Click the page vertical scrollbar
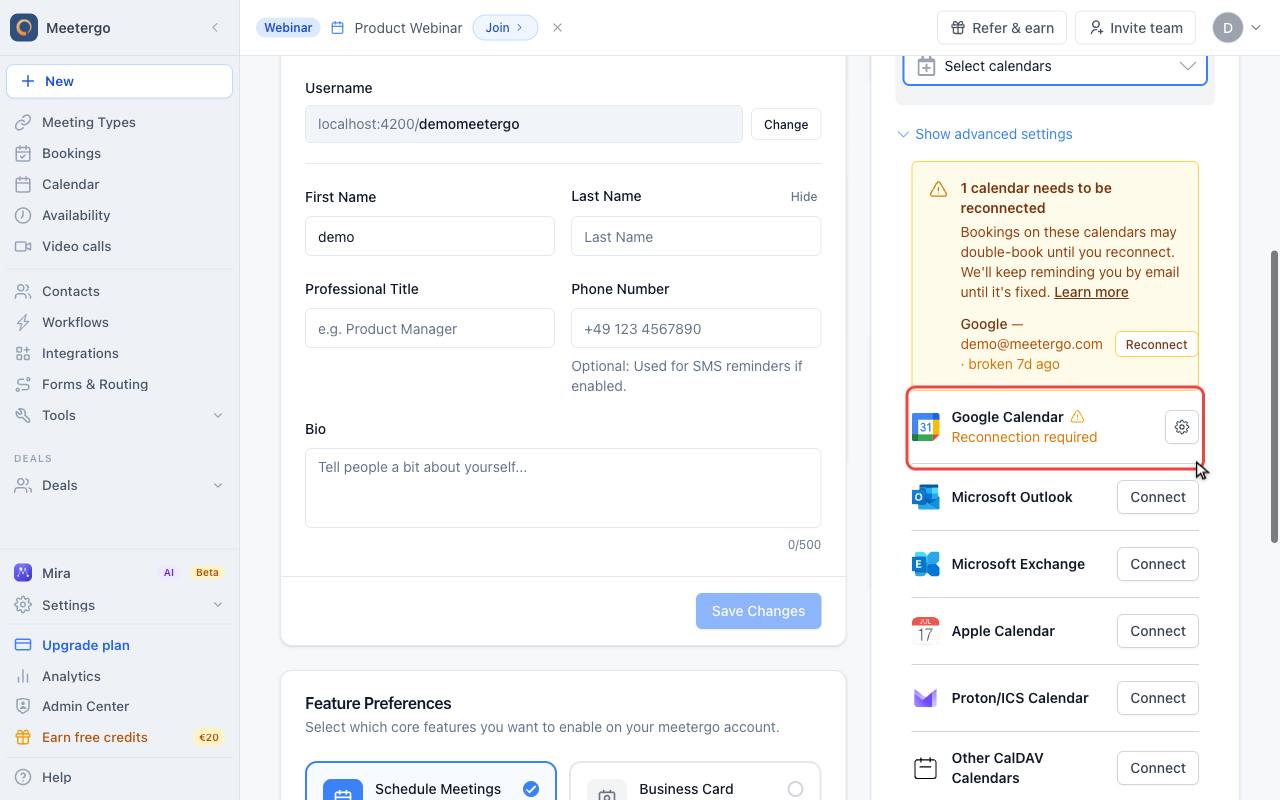The width and height of the screenshot is (1280, 800). 1274,396
